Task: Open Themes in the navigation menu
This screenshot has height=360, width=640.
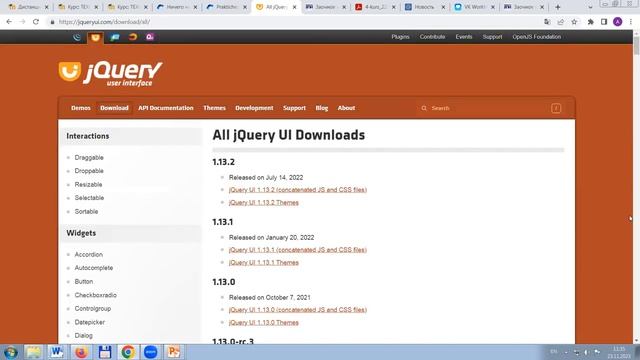Action: tap(214, 108)
